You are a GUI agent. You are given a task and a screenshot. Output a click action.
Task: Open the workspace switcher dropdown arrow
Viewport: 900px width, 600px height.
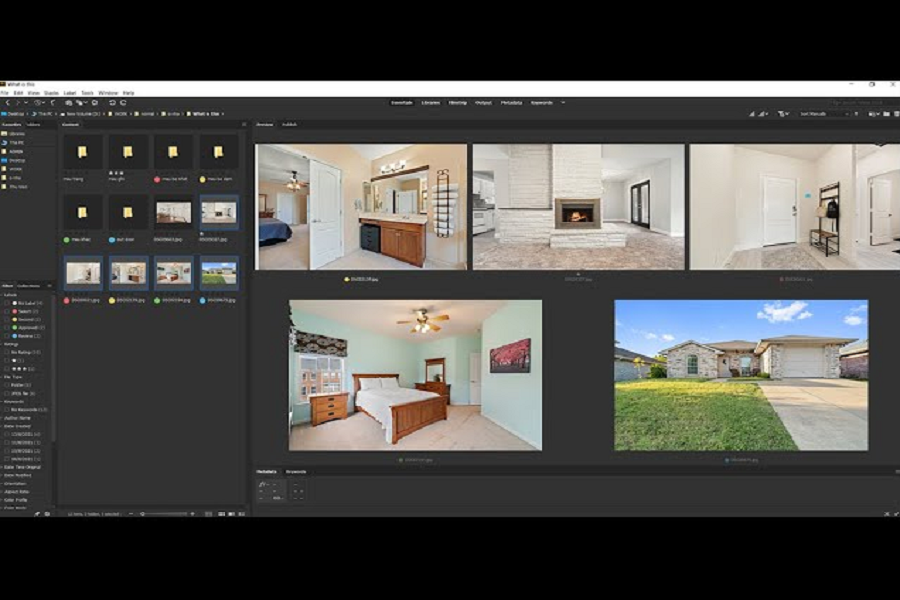point(563,103)
